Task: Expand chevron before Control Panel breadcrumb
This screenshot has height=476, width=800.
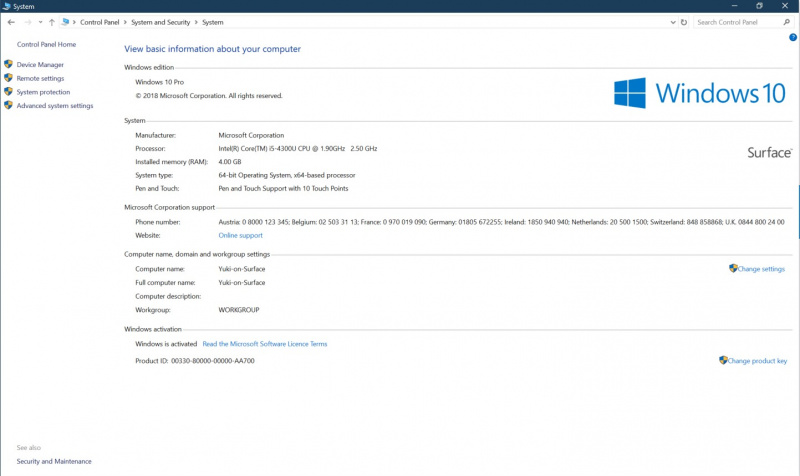Action: [74, 22]
